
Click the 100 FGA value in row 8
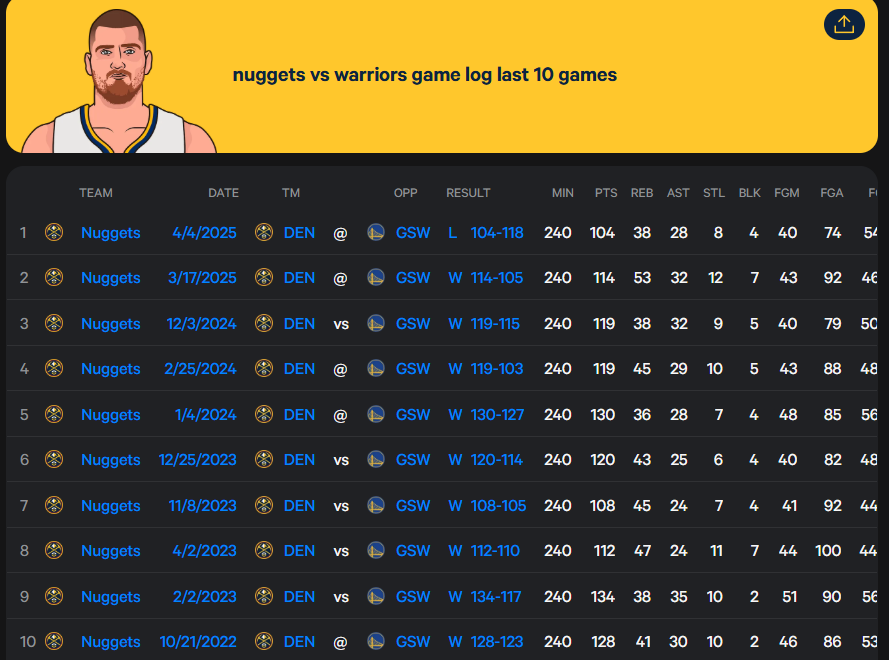[828, 551]
